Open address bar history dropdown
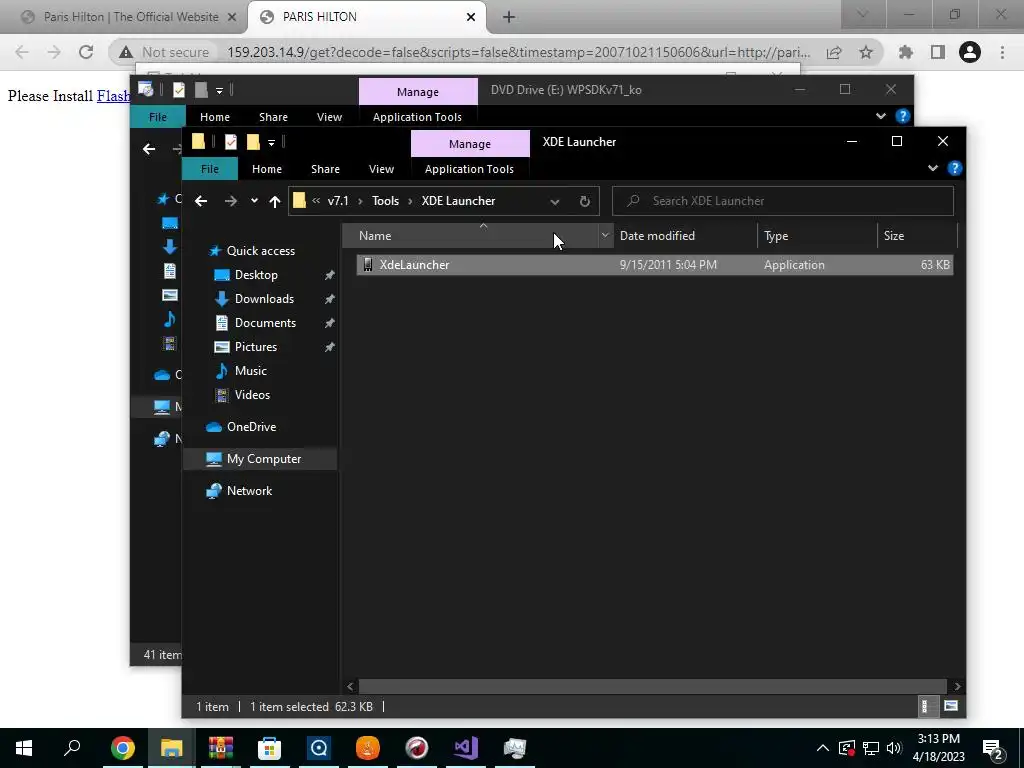Viewport: 1024px width, 768px height. [554, 201]
